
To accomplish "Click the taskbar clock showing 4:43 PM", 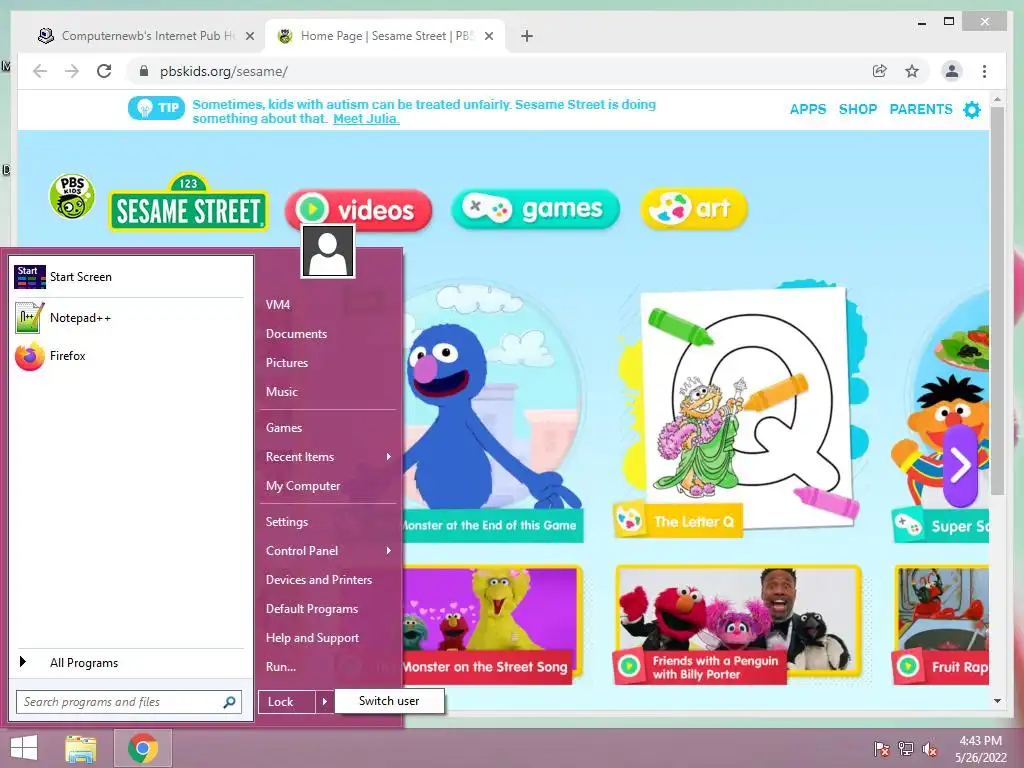I will pos(980,749).
